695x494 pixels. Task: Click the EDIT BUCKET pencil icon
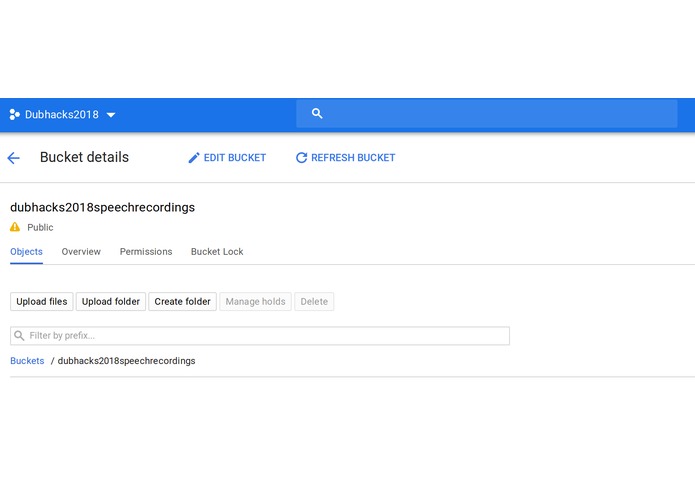(x=194, y=158)
